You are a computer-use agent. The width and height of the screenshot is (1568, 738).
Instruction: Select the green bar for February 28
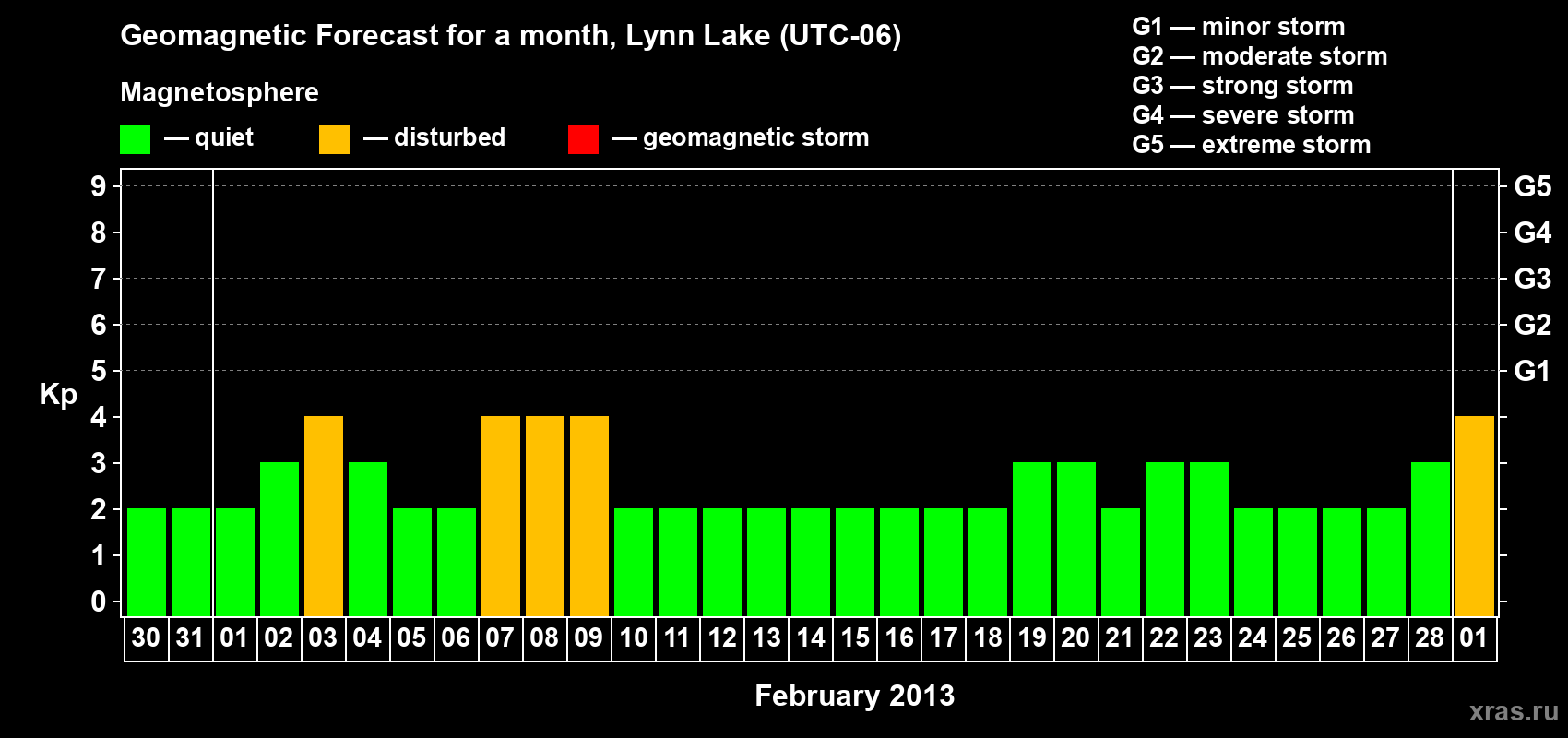(x=1431, y=540)
